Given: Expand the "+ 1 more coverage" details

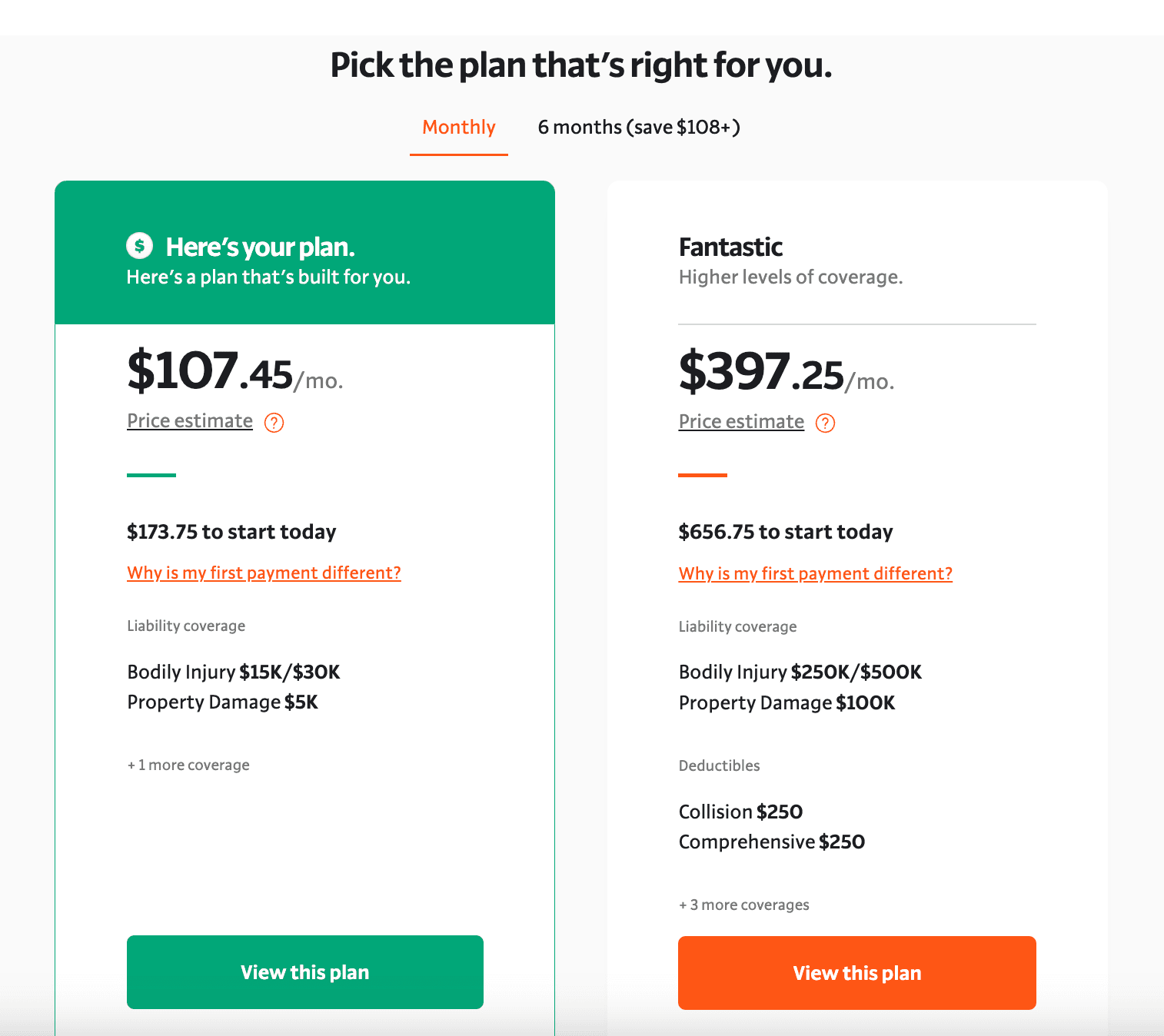Looking at the screenshot, I should pyautogui.click(x=188, y=765).
